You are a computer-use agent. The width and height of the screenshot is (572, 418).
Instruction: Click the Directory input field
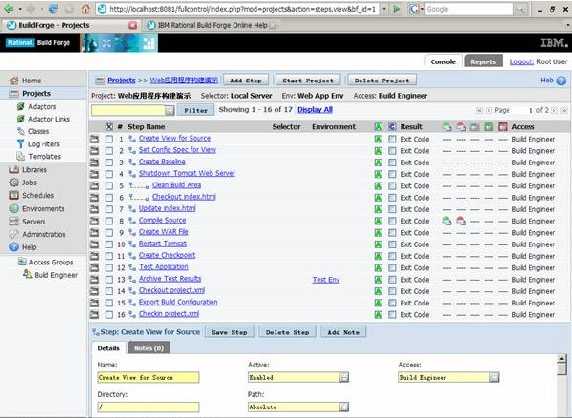coord(148,407)
